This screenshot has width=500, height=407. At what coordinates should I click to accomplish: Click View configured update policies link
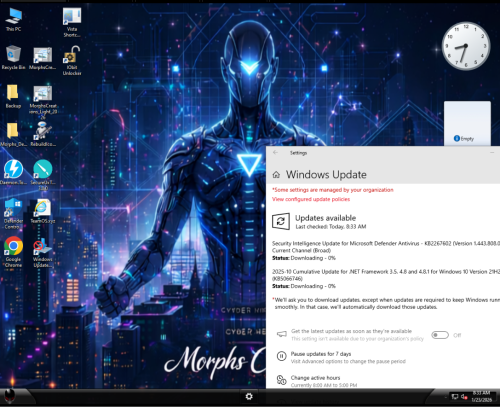[311, 199]
